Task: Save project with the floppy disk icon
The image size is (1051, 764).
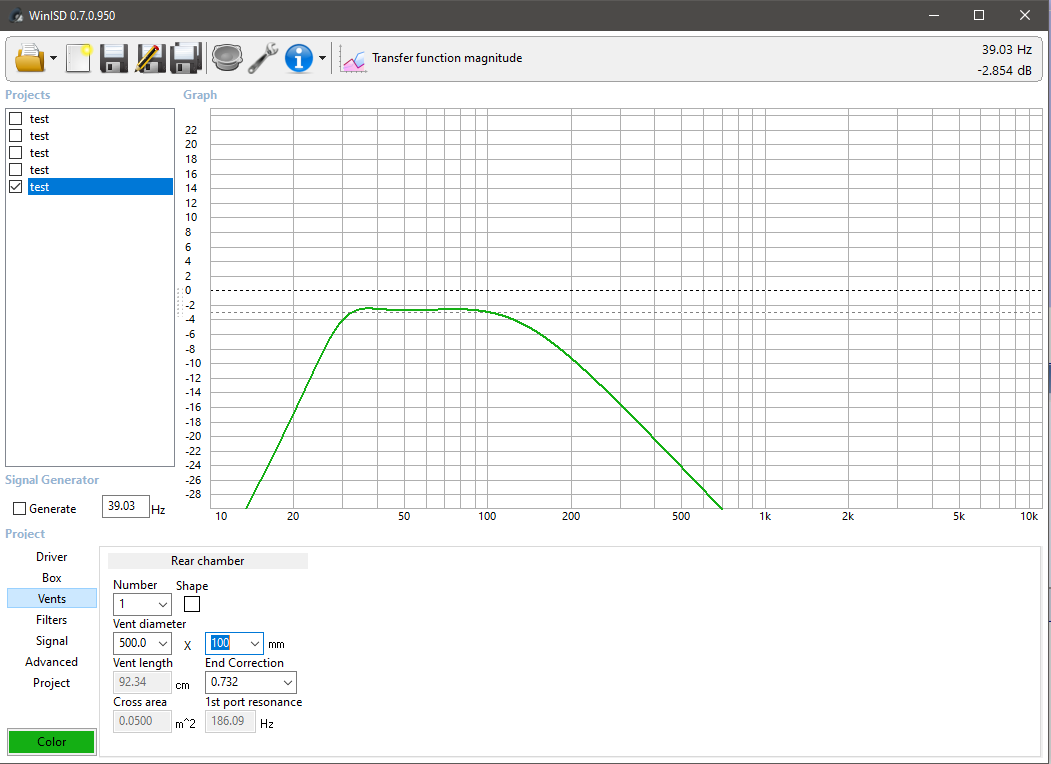Action: pyautogui.click(x=114, y=58)
